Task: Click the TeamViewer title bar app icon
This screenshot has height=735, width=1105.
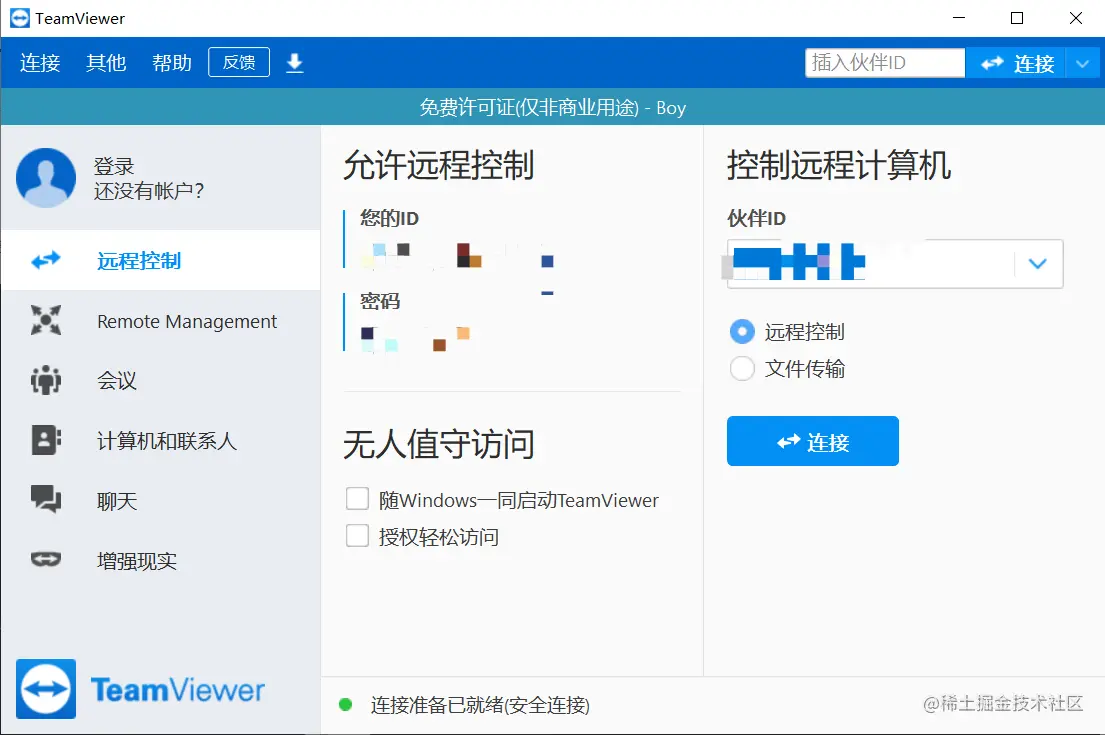Action: tap(20, 18)
